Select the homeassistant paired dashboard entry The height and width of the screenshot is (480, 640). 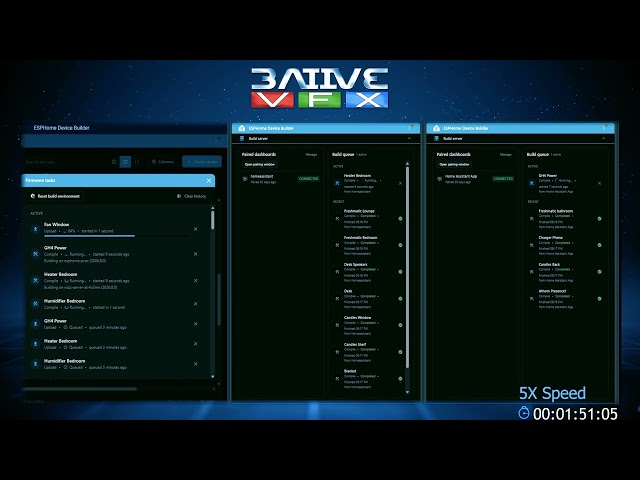[x=280, y=179]
